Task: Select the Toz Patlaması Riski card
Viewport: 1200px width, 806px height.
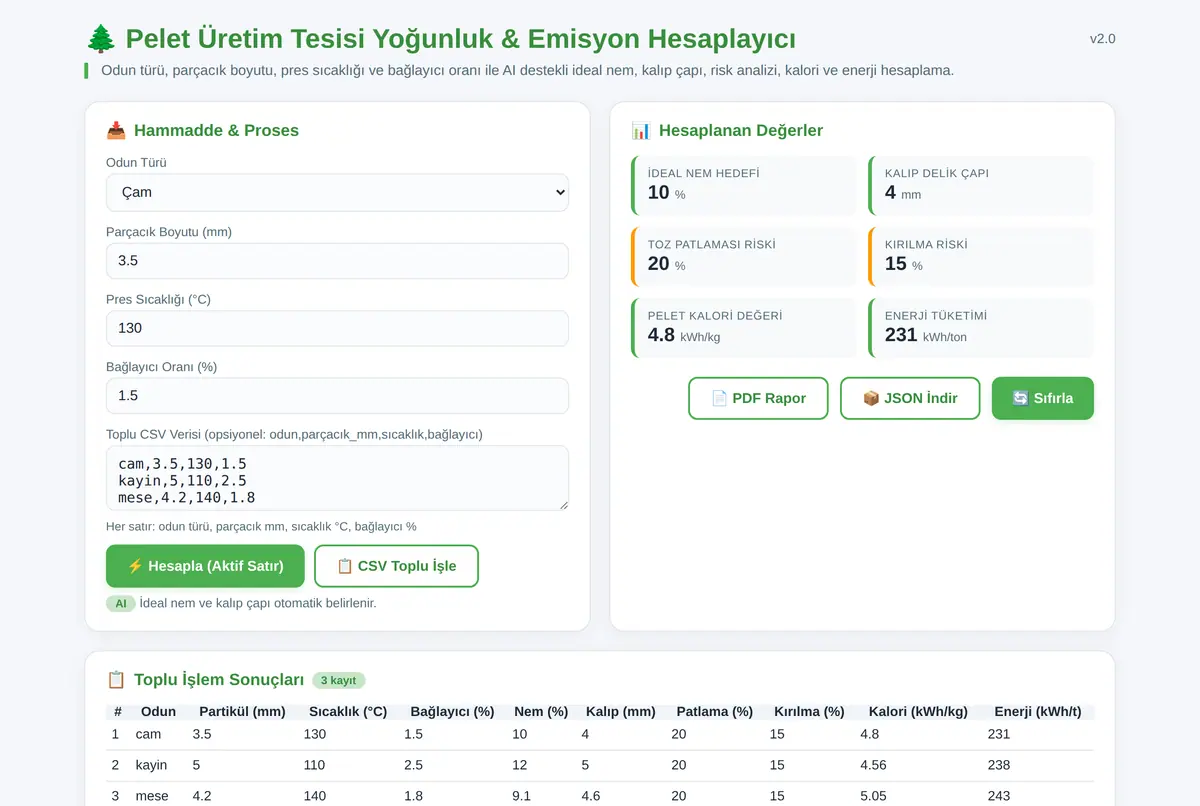Action: coord(743,256)
